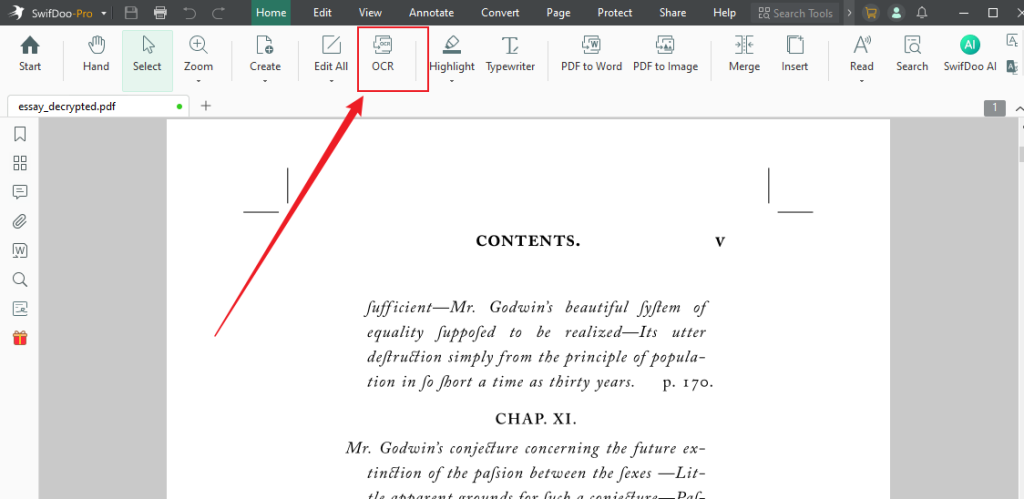The width and height of the screenshot is (1024, 499).
Task: Open the Search tool in ribbon
Action: [912, 54]
